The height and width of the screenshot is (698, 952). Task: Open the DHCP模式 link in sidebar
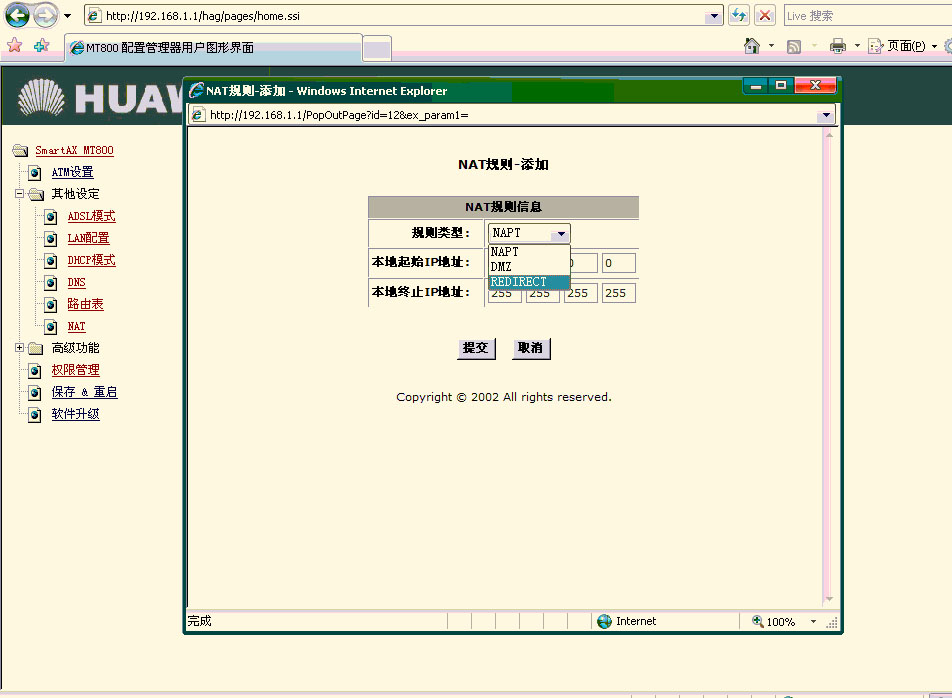point(91,260)
